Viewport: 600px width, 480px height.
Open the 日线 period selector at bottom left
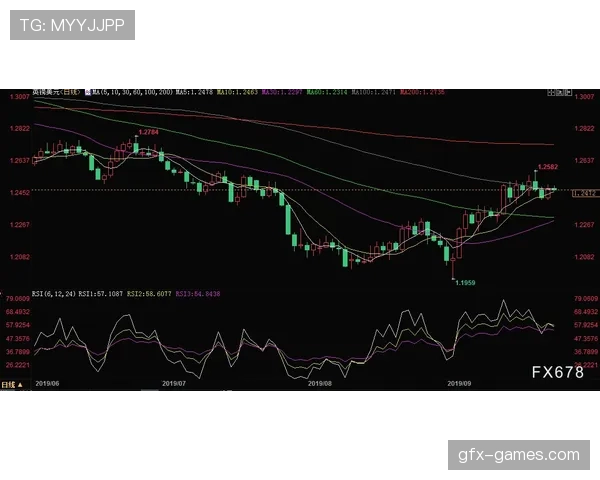pos(10,383)
